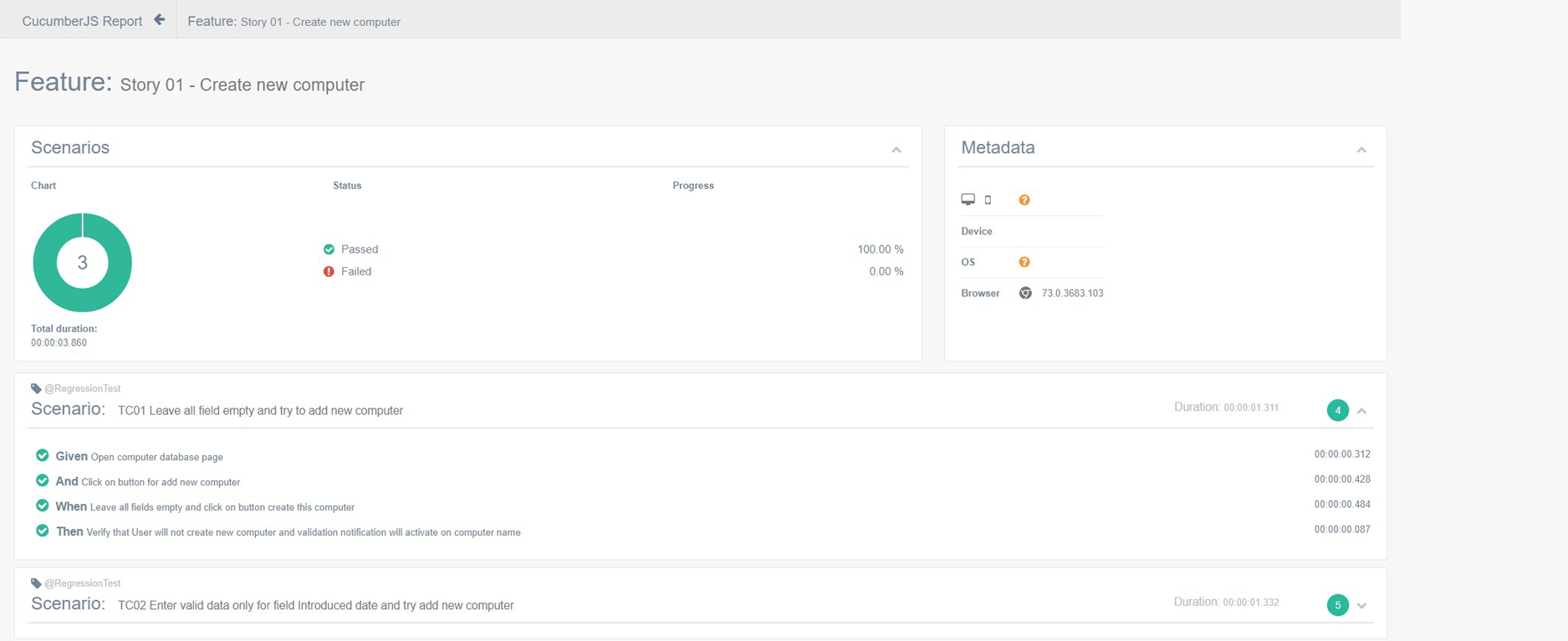Screen dimensions: 1568x641
Task: Click the check icon for Then step
Action: click(x=42, y=531)
